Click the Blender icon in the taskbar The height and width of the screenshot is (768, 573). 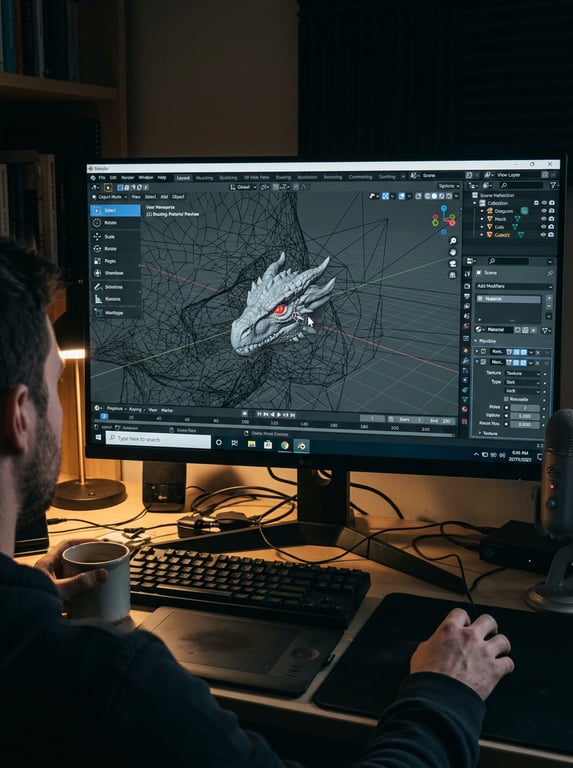tap(302, 445)
